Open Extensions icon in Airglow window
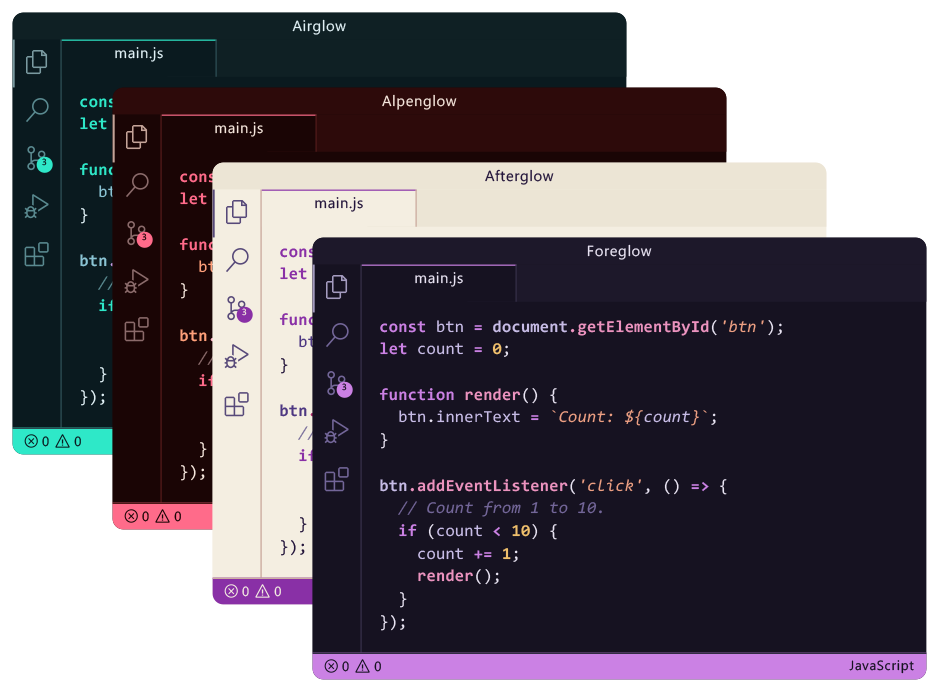 click(x=37, y=254)
